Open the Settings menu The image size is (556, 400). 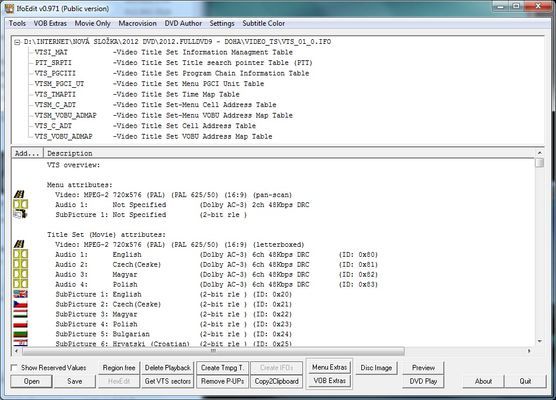pos(222,23)
